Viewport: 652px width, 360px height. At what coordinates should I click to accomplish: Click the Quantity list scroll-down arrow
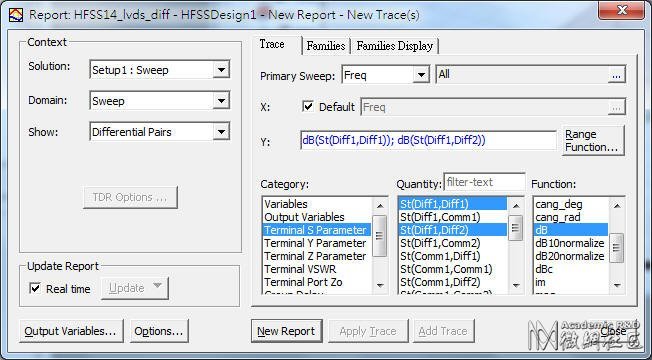coord(516,285)
